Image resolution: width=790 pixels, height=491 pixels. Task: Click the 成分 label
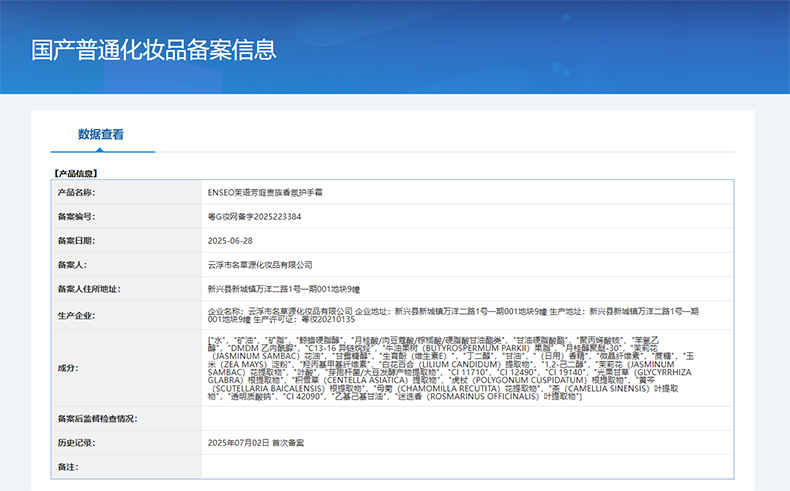click(68, 368)
